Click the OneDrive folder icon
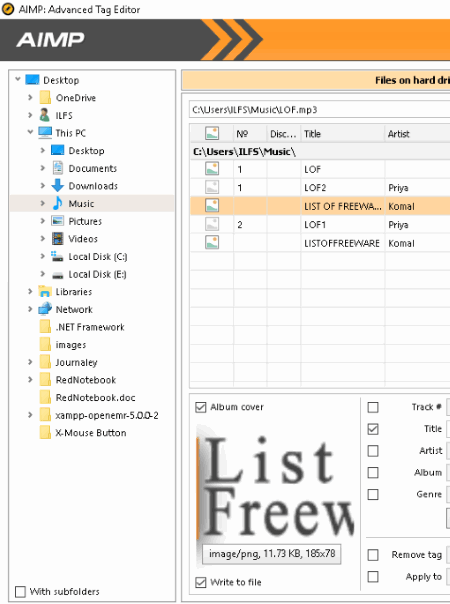450x604 pixels. click(45, 97)
